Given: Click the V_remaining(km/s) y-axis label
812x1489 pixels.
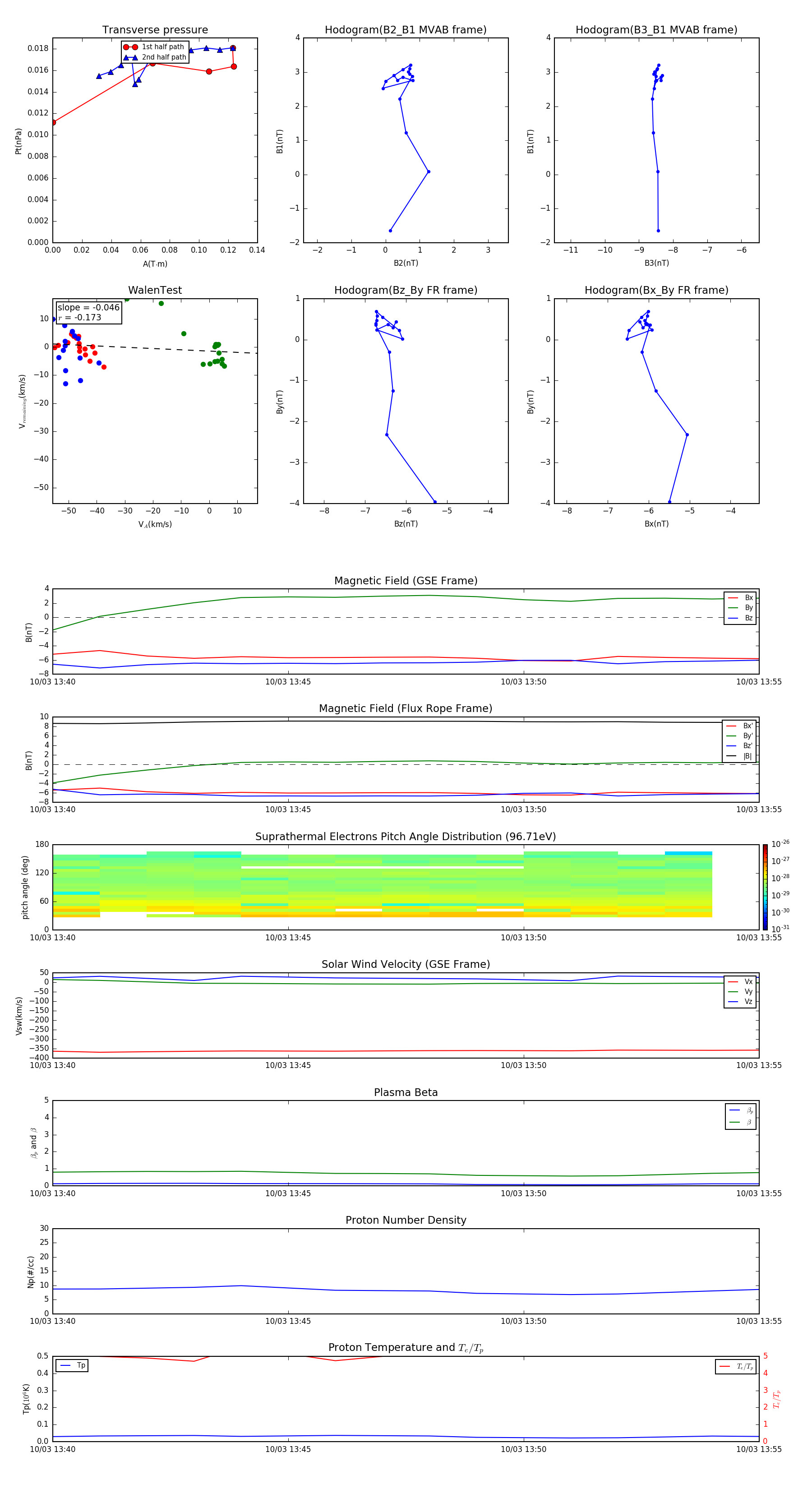Looking at the screenshot, I should 22,401.
